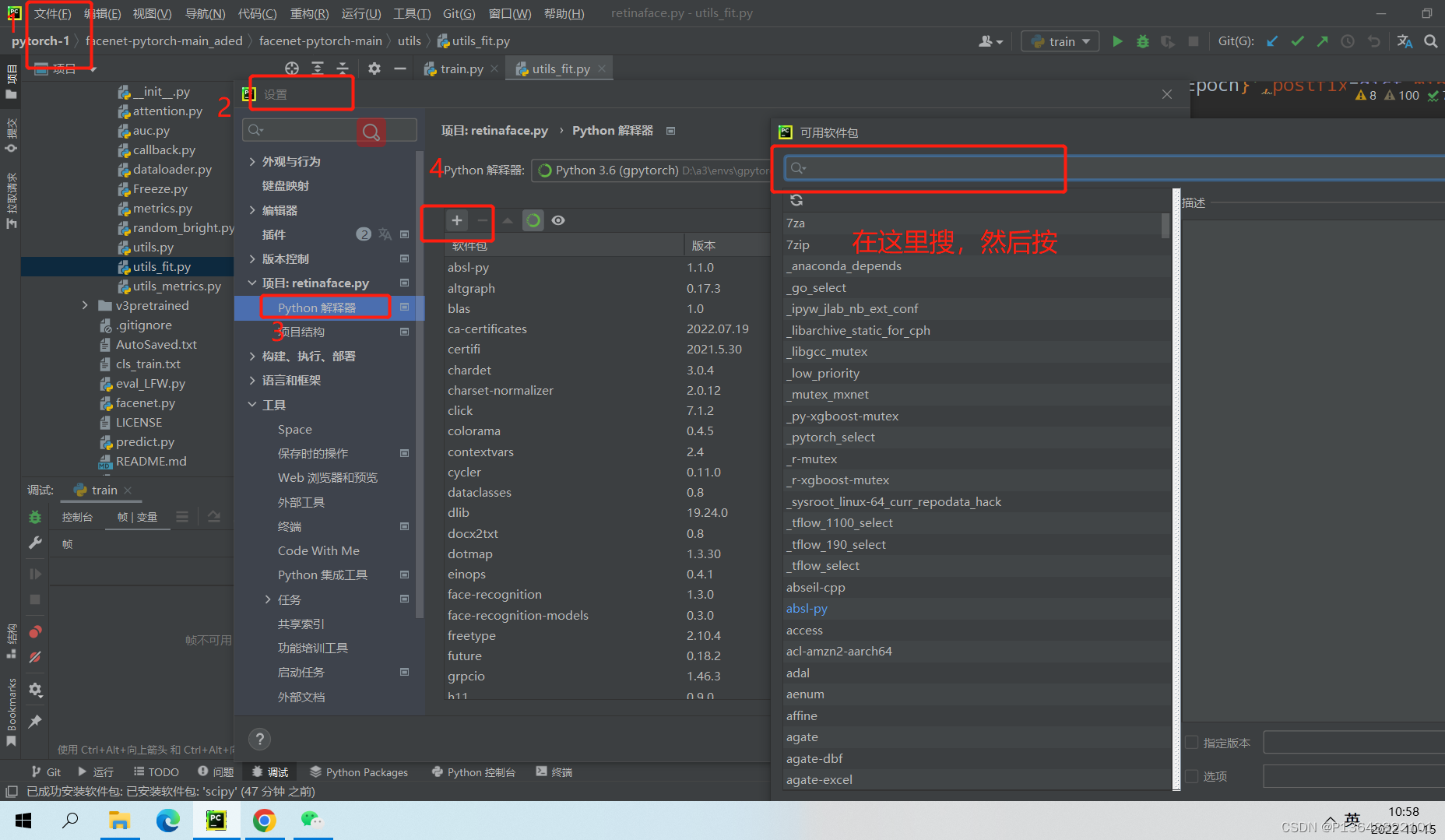Click the pin tab icon in debug panel
This screenshot has width=1445, height=840.
35,722
